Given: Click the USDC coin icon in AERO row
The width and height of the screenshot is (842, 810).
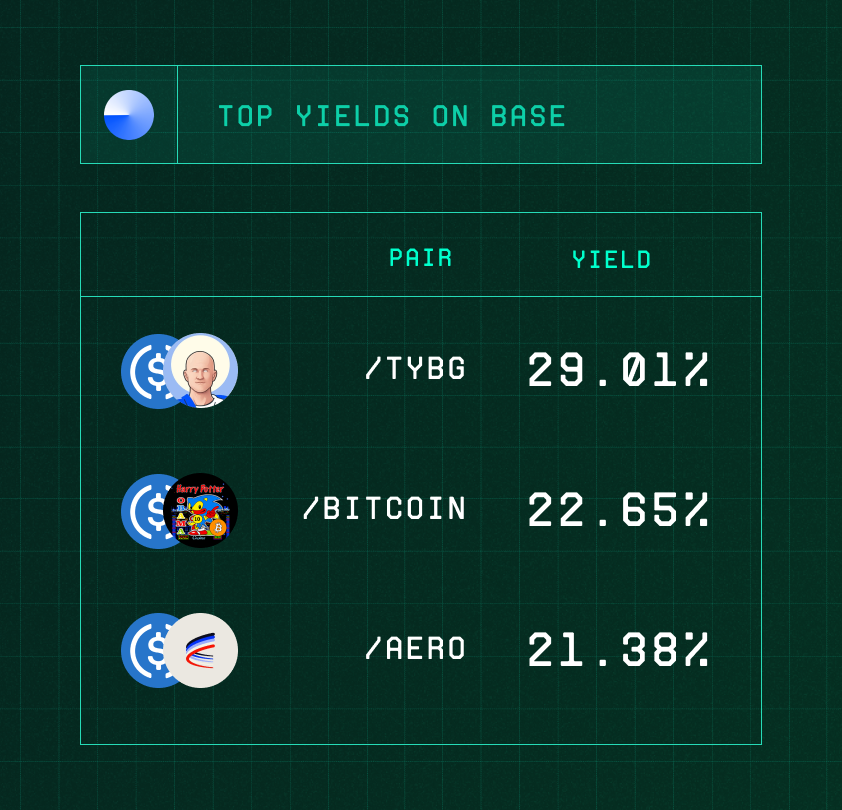Looking at the screenshot, I should (144, 650).
